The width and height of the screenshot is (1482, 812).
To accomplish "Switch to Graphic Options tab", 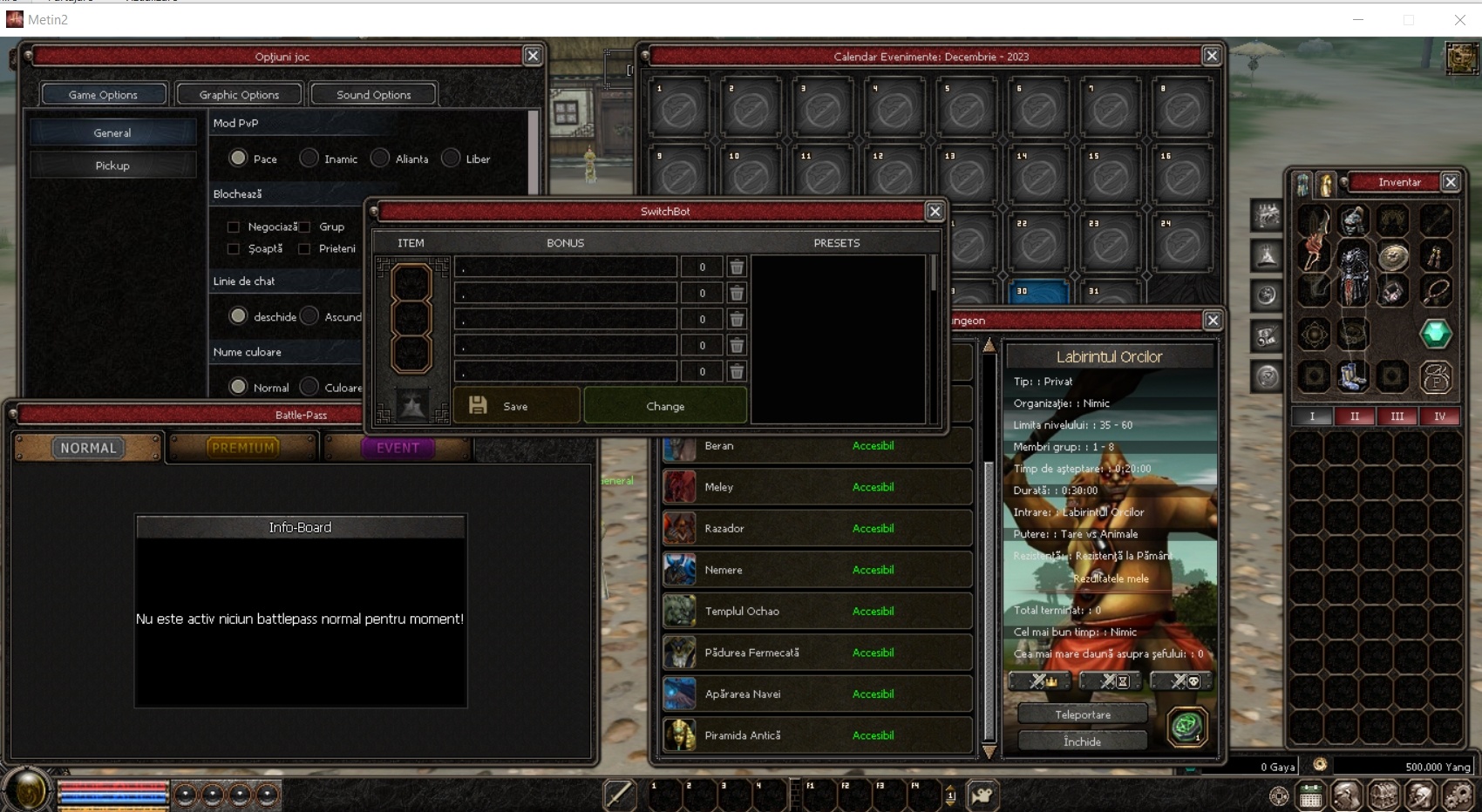I will 239,94.
